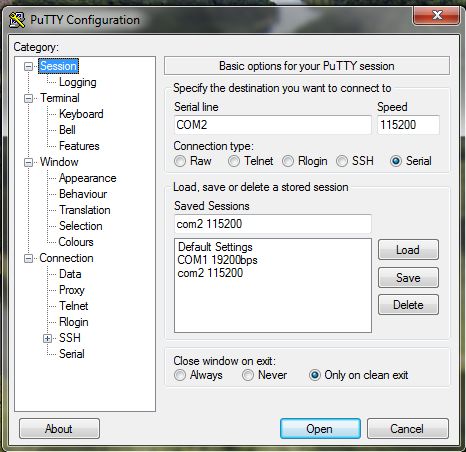Collapse the Window tree node
This screenshot has width=466, height=452.
point(29,162)
